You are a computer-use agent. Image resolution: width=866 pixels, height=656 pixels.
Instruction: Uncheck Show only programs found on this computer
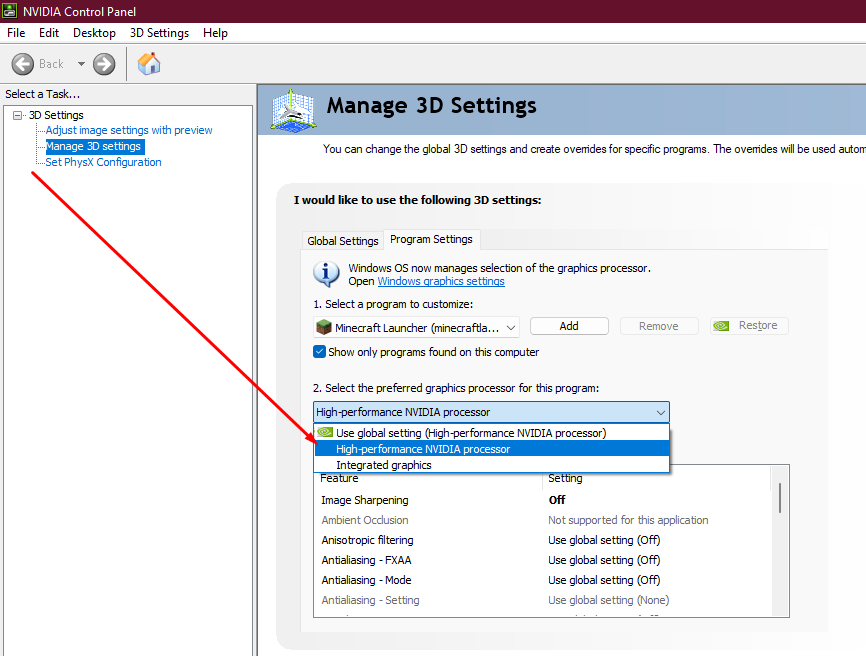point(320,352)
